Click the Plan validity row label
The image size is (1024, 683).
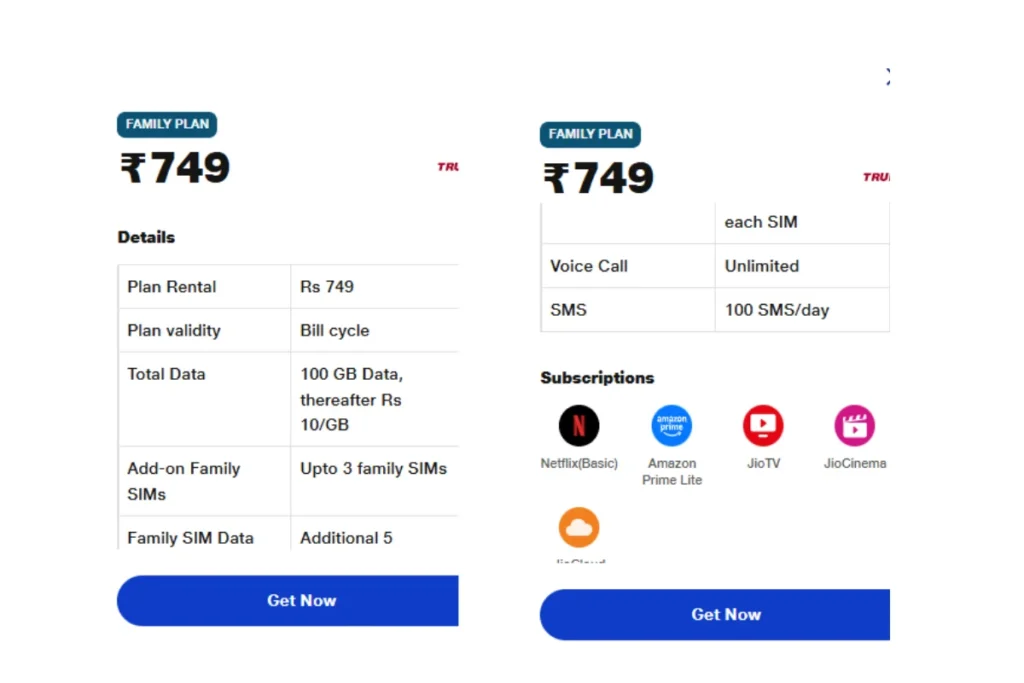point(174,330)
